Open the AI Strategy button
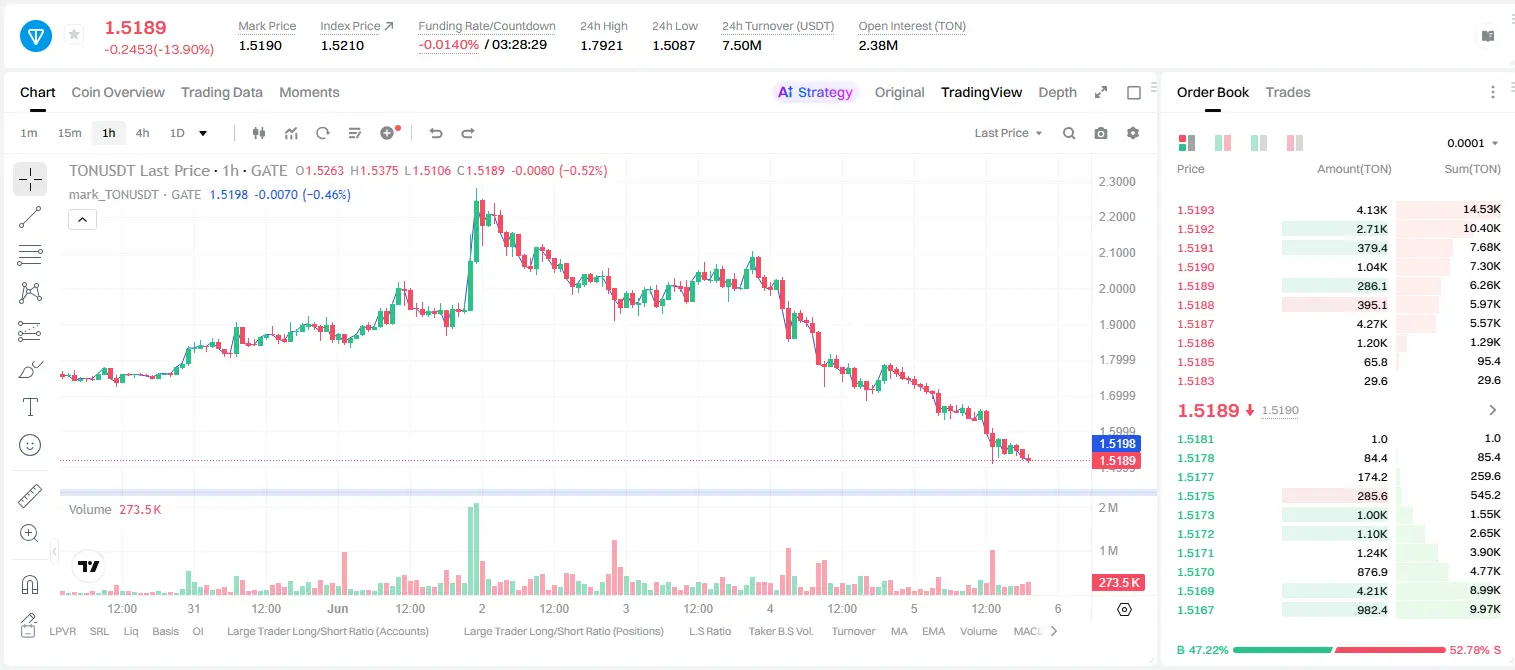Screen dimensions: 1515x670 [x=816, y=92]
